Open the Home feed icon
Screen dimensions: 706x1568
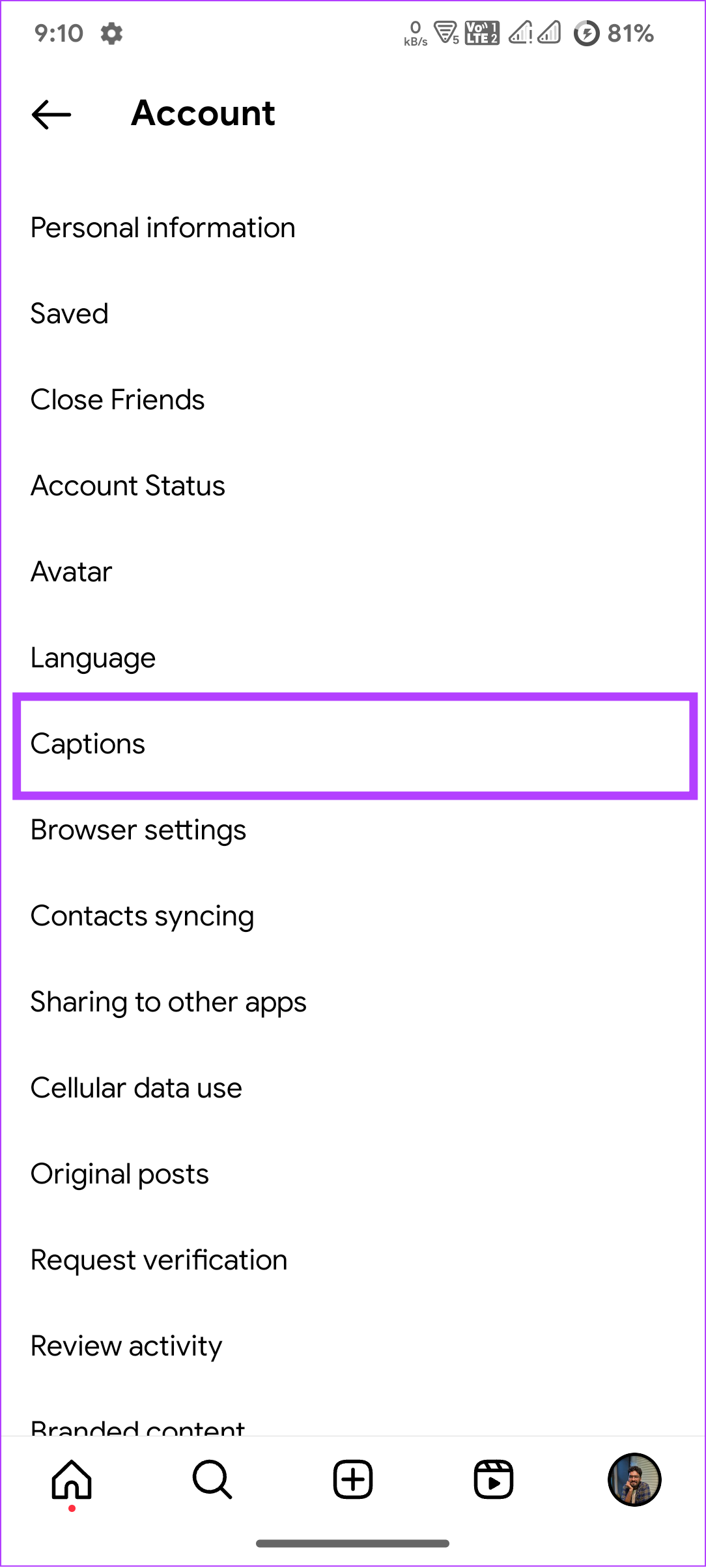(x=72, y=1479)
